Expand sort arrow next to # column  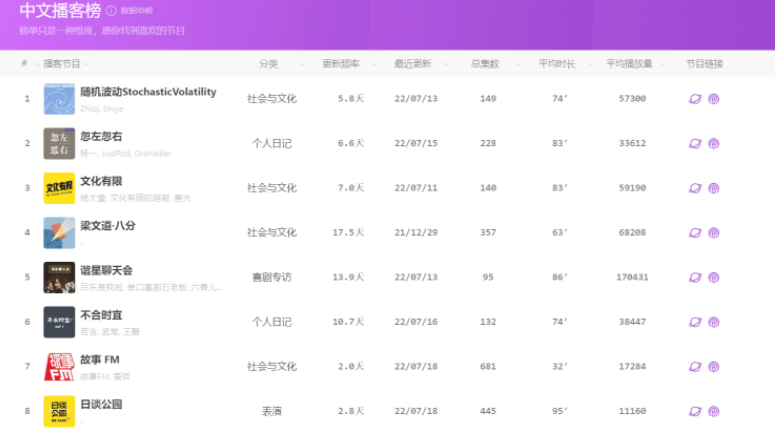coord(37,64)
